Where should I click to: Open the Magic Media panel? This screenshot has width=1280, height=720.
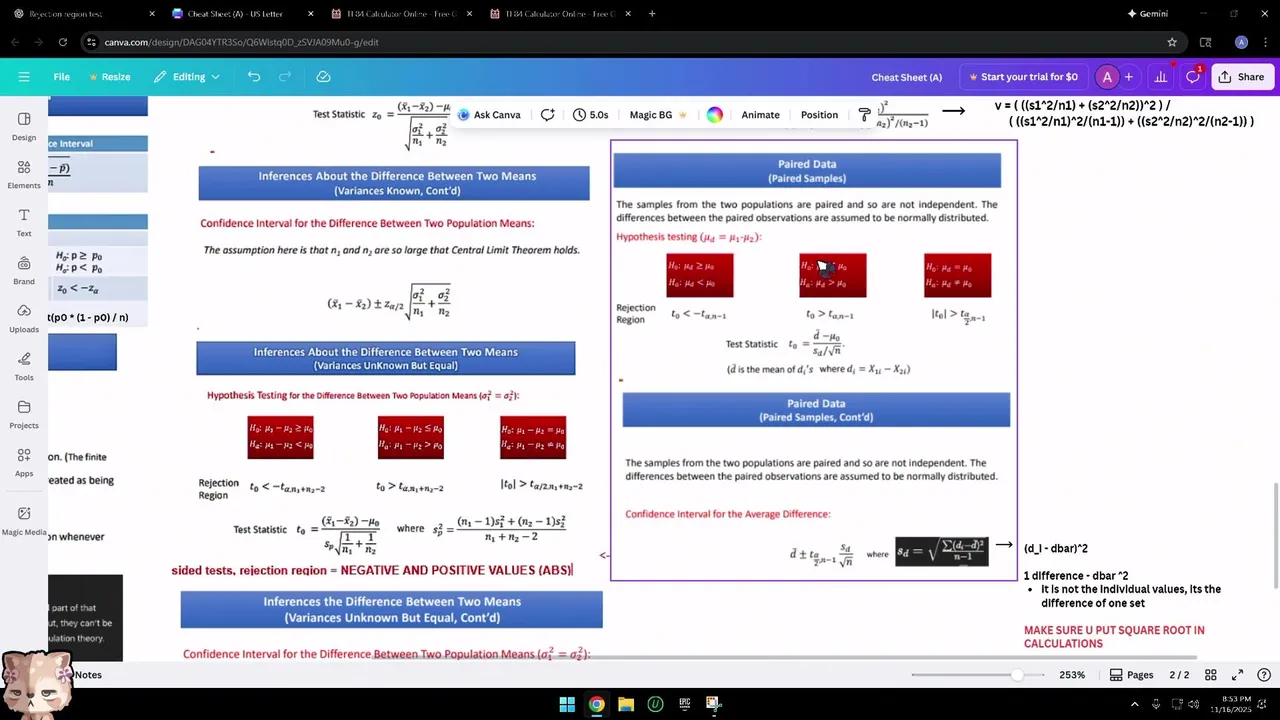coord(24,520)
